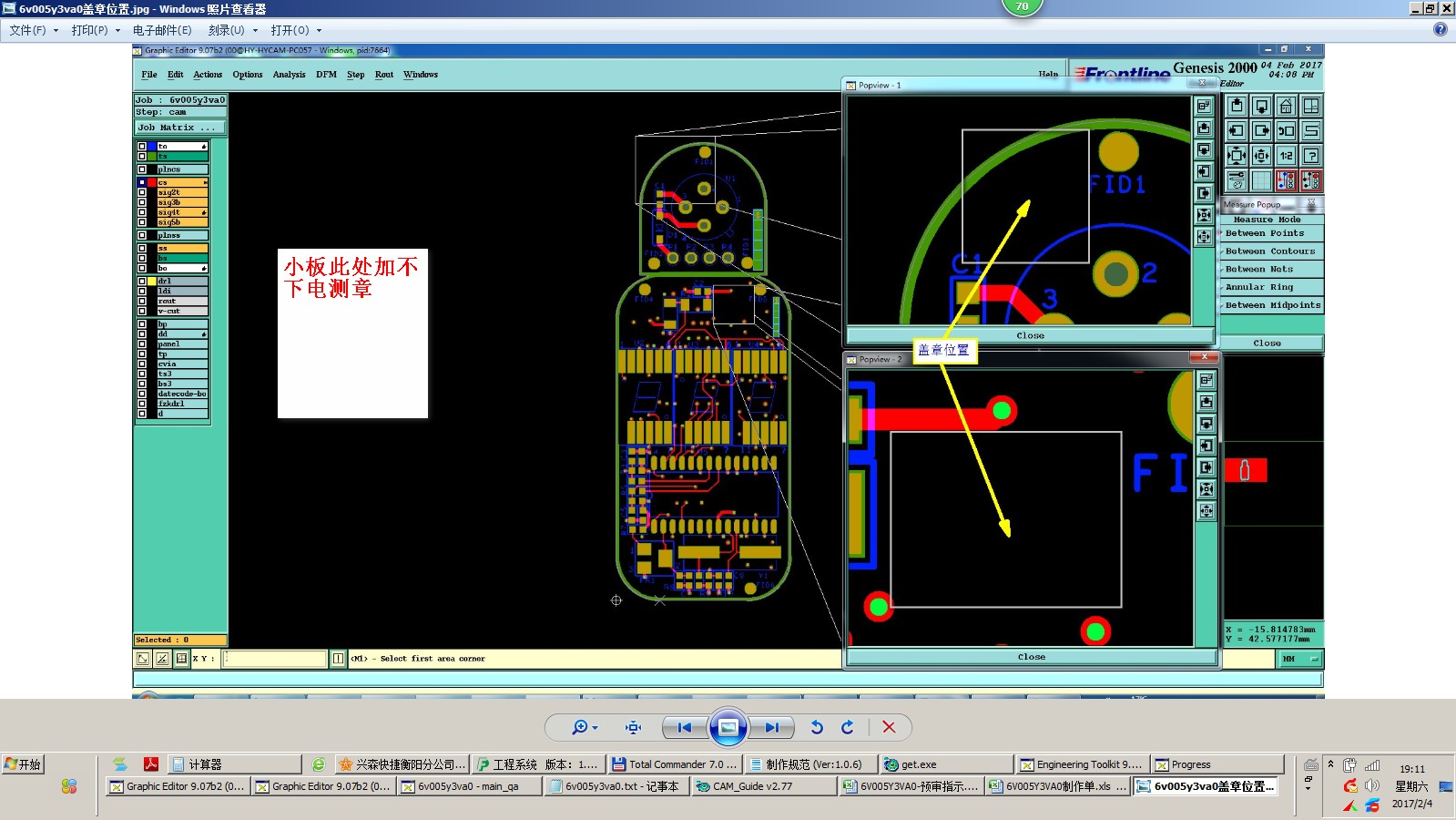The width and height of the screenshot is (1456, 820).
Task: Click the yellow color swatch of layer drl
Action: click(x=152, y=281)
